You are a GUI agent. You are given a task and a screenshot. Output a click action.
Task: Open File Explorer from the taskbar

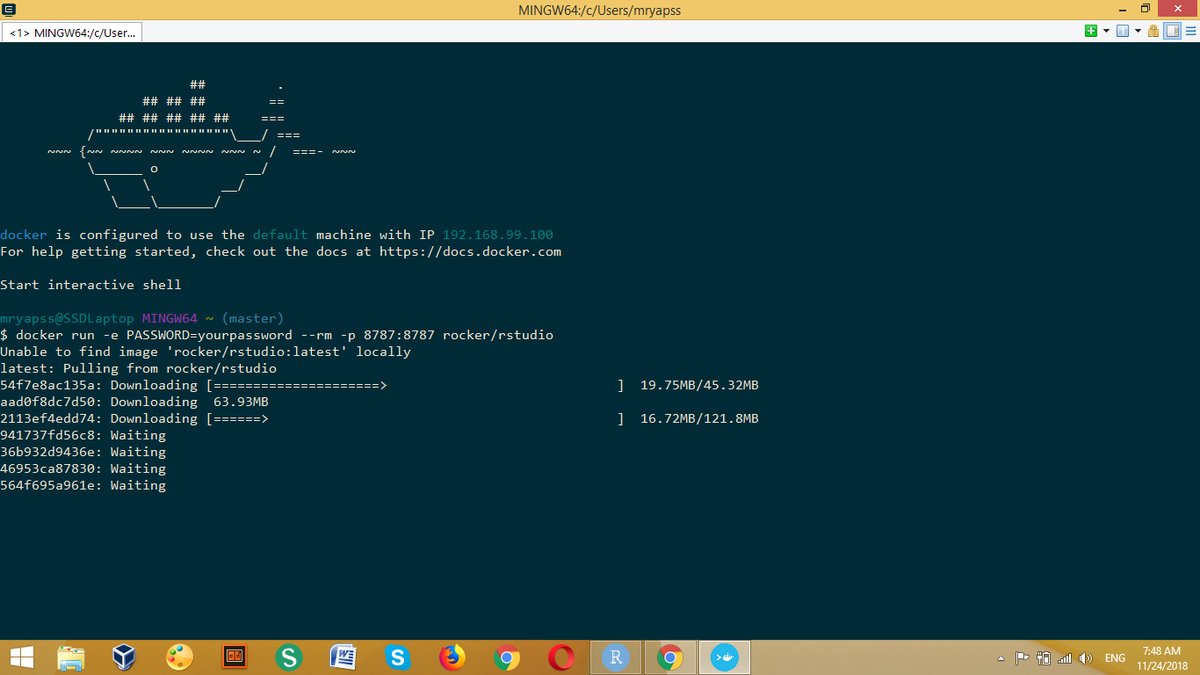(72, 657)
